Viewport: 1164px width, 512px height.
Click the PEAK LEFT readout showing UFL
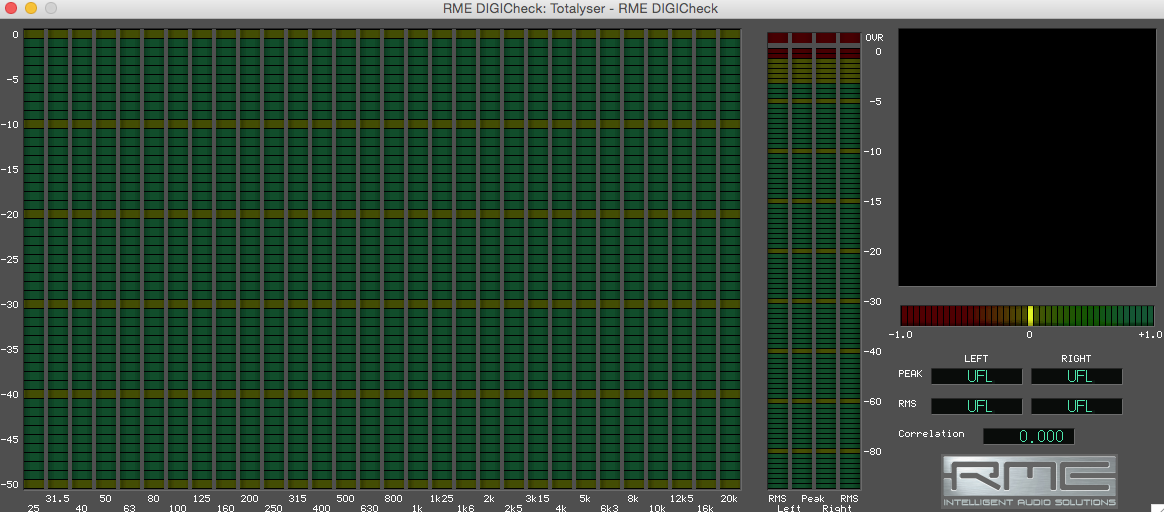[x=976, y=376]
